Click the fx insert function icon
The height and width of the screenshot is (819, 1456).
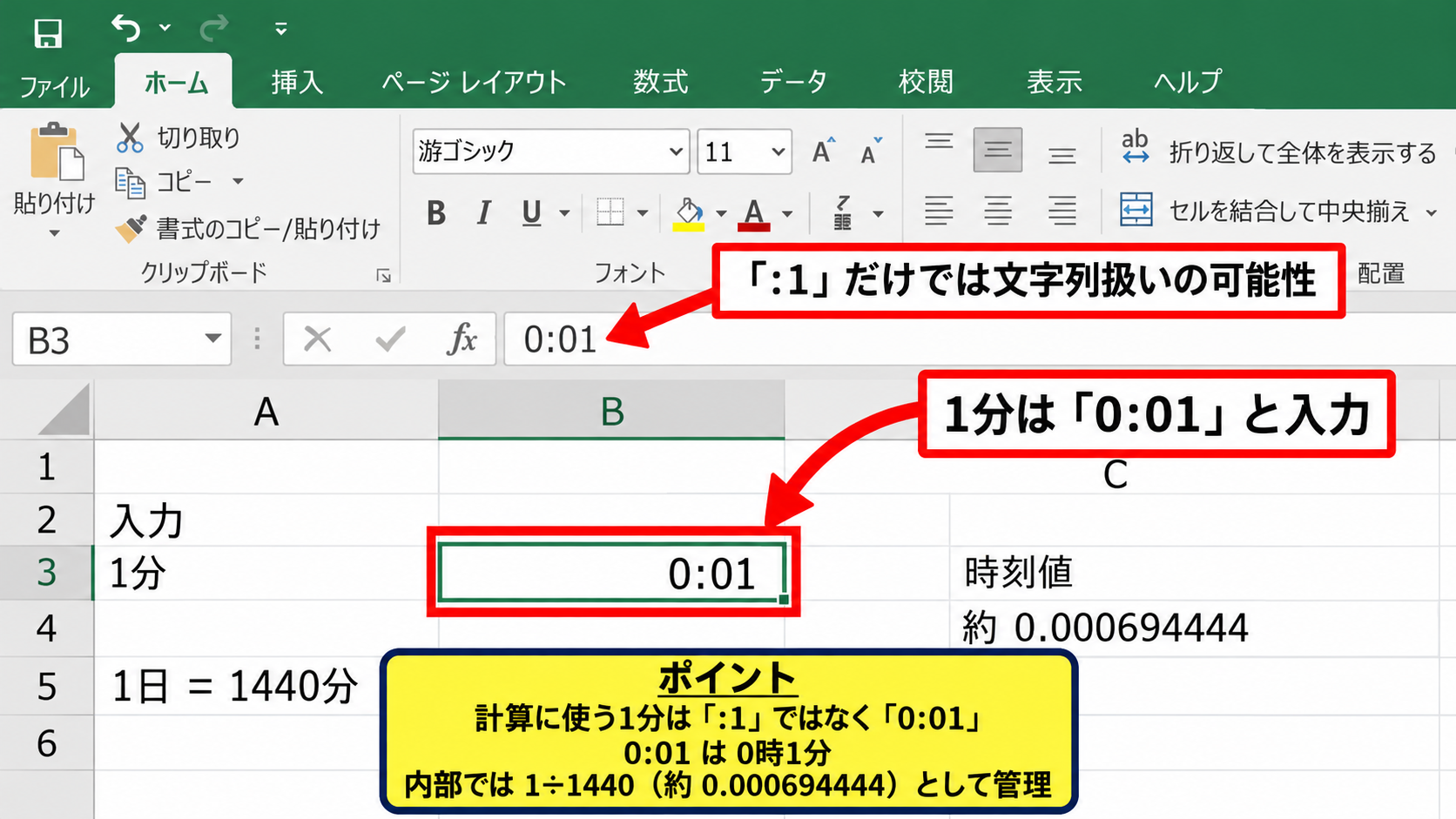(462, 339)
